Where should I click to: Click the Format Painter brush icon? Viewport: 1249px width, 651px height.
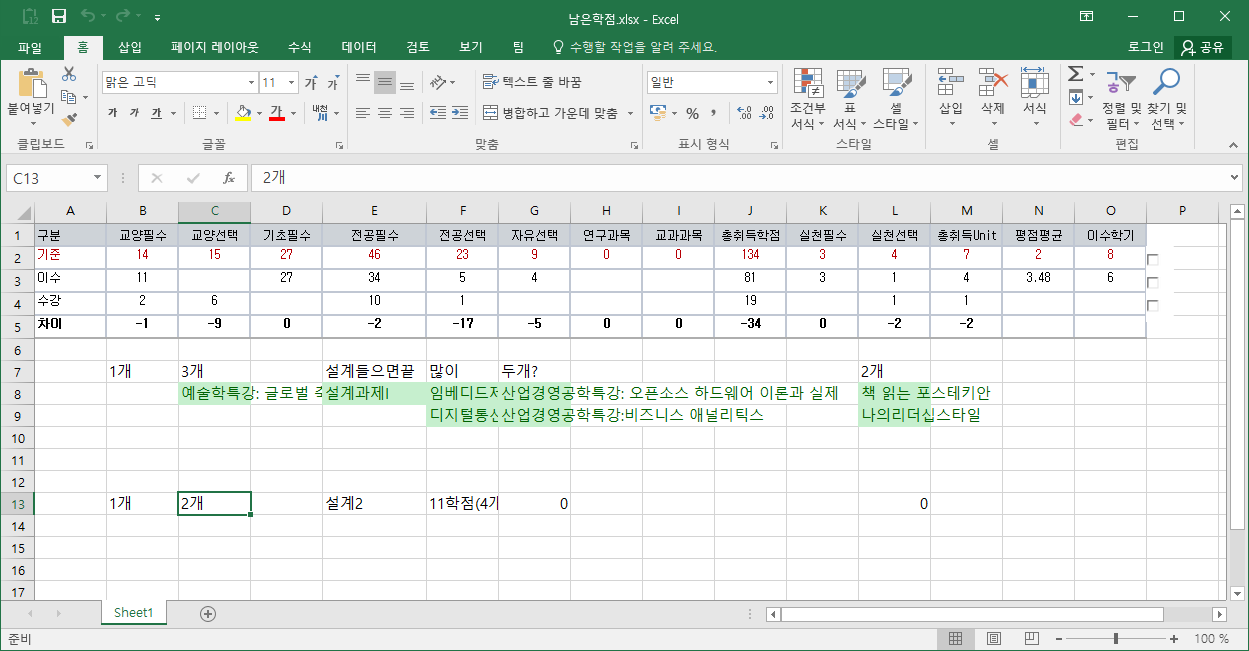(x=69, y=119)
